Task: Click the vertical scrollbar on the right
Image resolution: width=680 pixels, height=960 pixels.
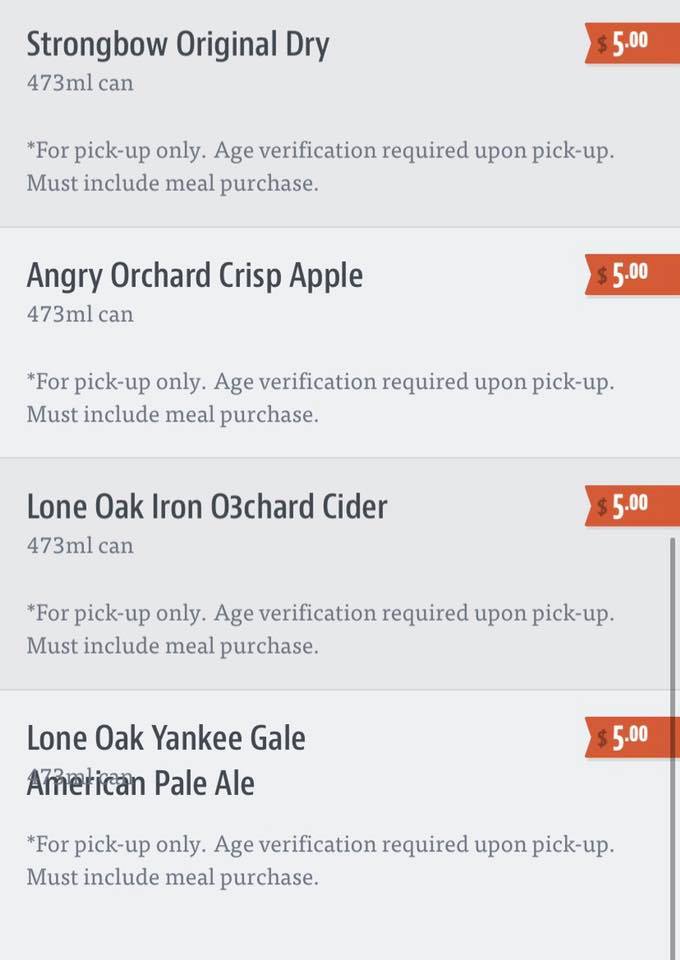Action: tap(672, 740)
